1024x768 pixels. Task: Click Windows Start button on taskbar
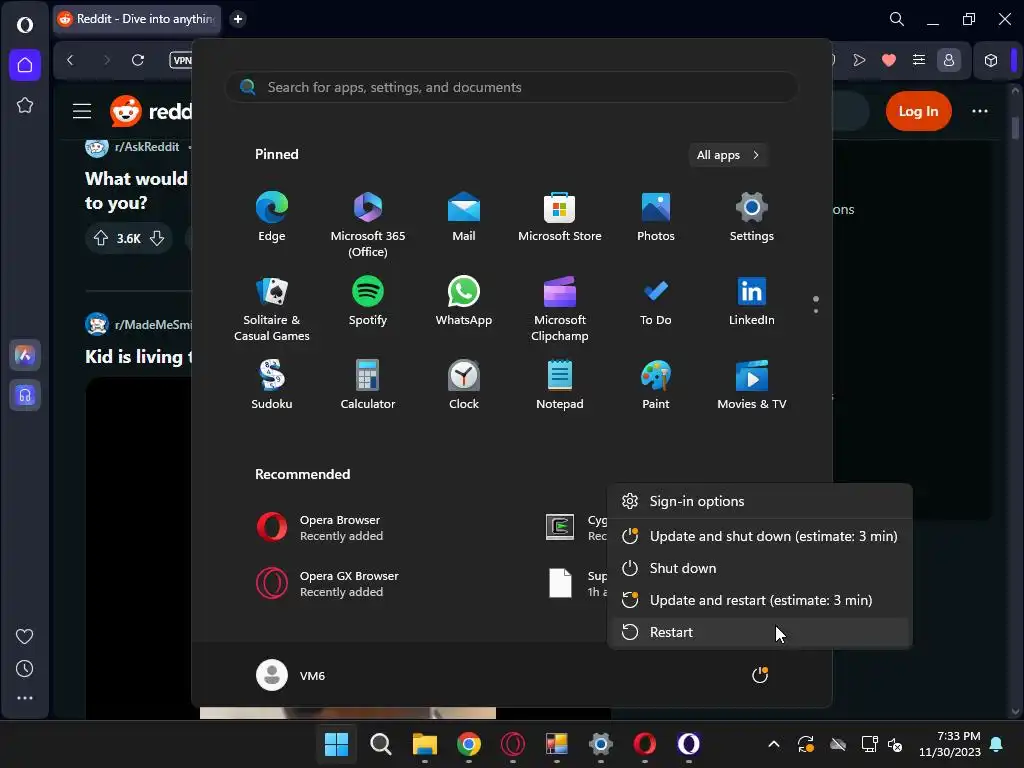click(336, 744)
